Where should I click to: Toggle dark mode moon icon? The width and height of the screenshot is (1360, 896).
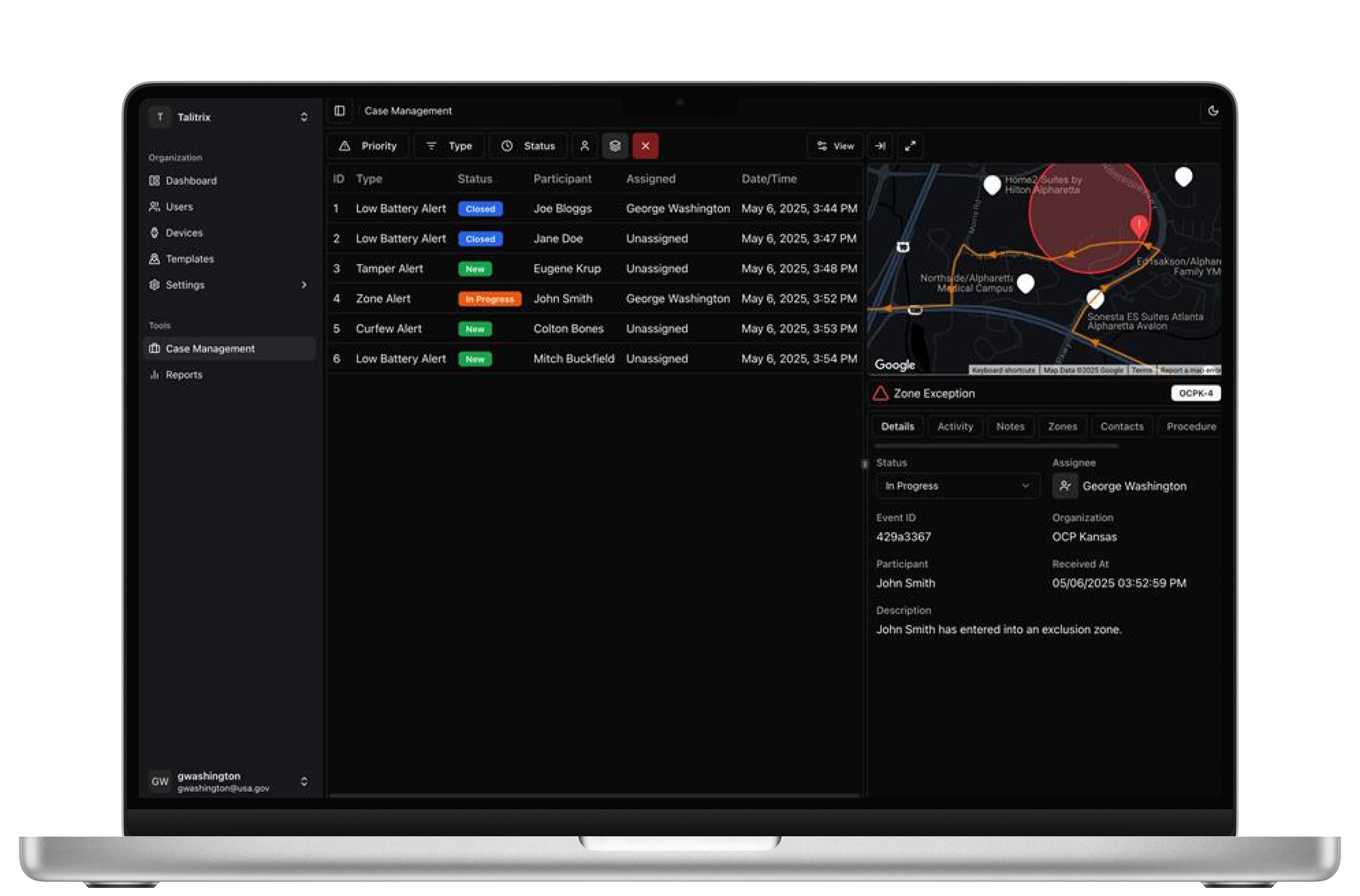click(x=1213, y=112)
